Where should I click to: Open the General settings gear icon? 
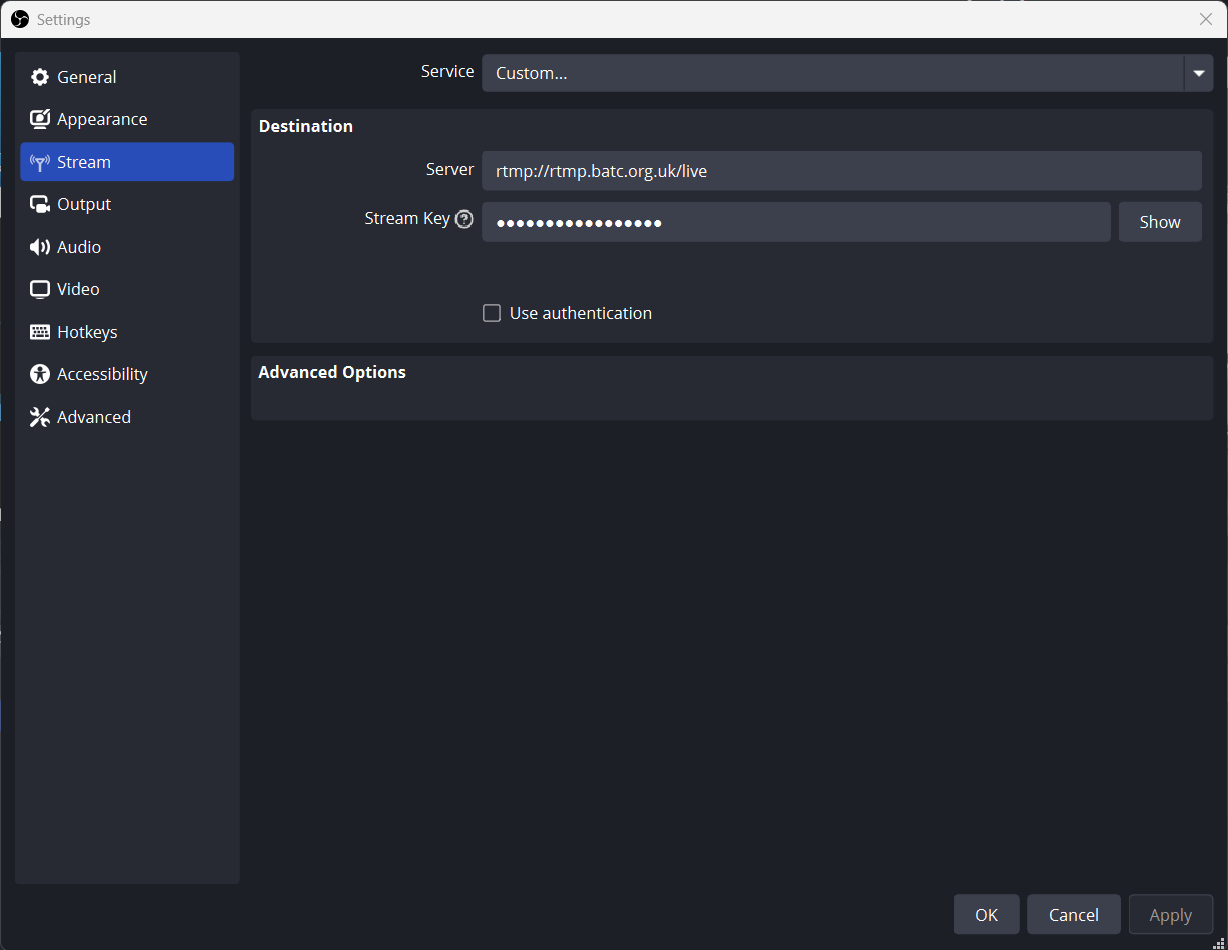(40, 76)
